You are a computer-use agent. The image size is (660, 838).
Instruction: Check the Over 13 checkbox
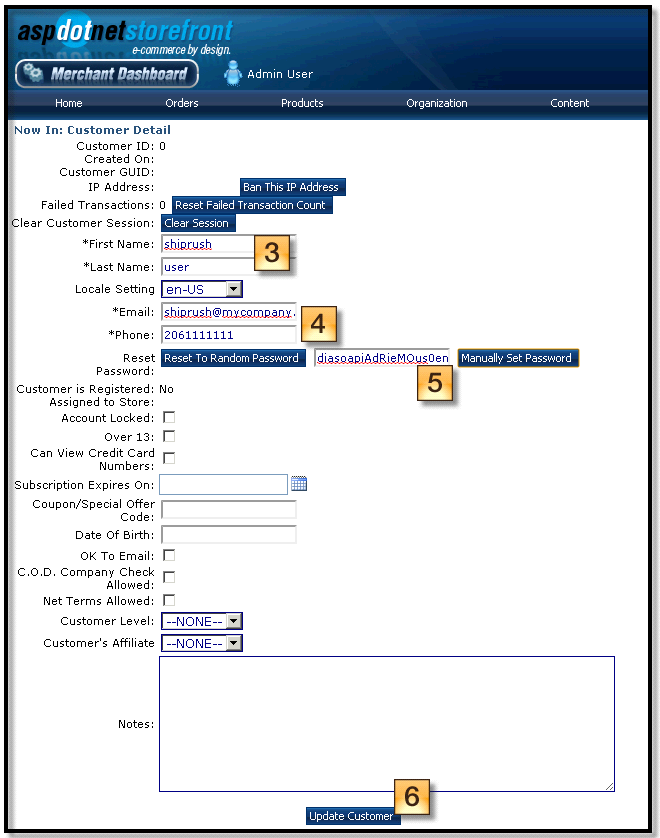pos(169,437)
